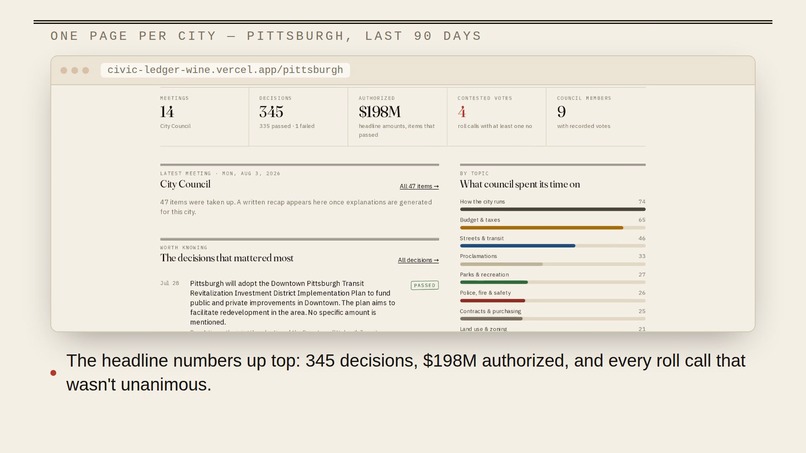This screenshot has height=453, width=806.
Task: Click the 'Streets & transit' blue bar
Action: [x=518, y=246]
